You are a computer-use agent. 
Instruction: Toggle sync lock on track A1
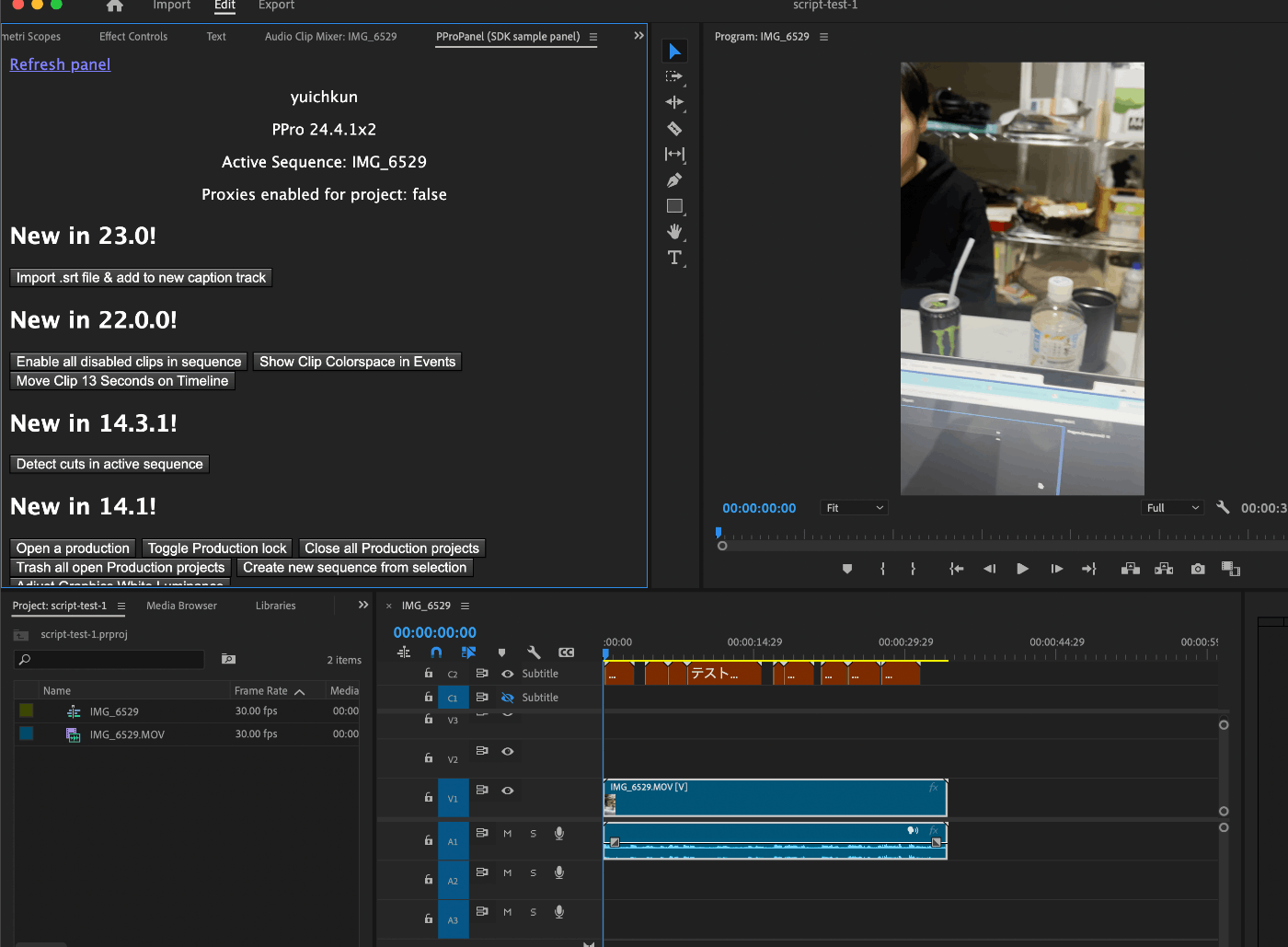pyautogui.click(x=481, y=833)
